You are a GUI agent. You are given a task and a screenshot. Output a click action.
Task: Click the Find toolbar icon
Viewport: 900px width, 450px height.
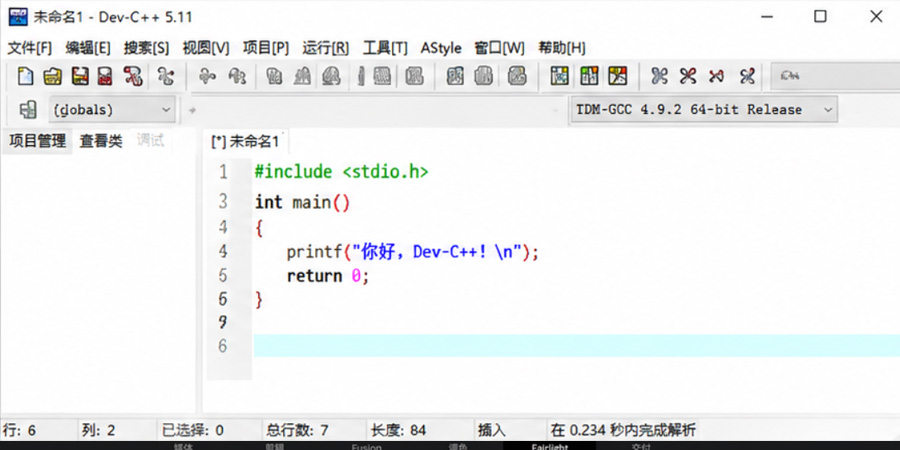pyautogui.click(x=274, y=76)
